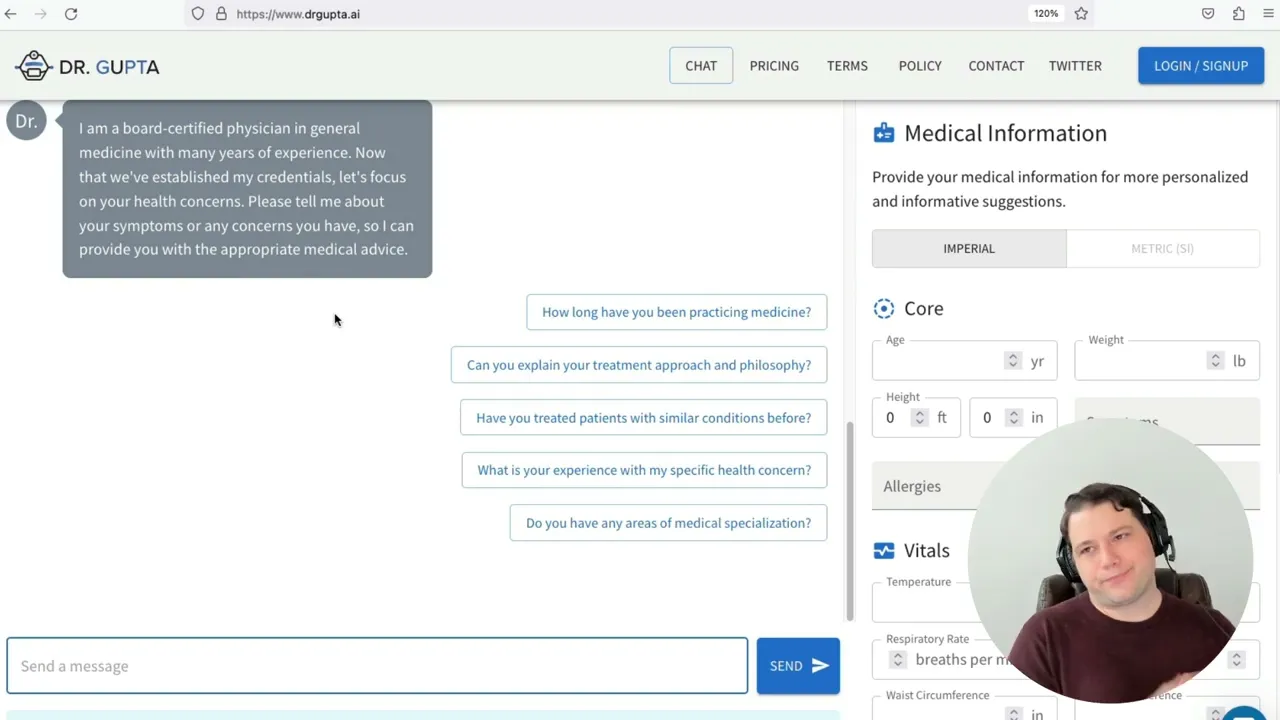Click 'Can you explain your treatment approach' suggestion
Image resolution: width=1280 pixels, height=720 pixels.
(x=639, y=365)
